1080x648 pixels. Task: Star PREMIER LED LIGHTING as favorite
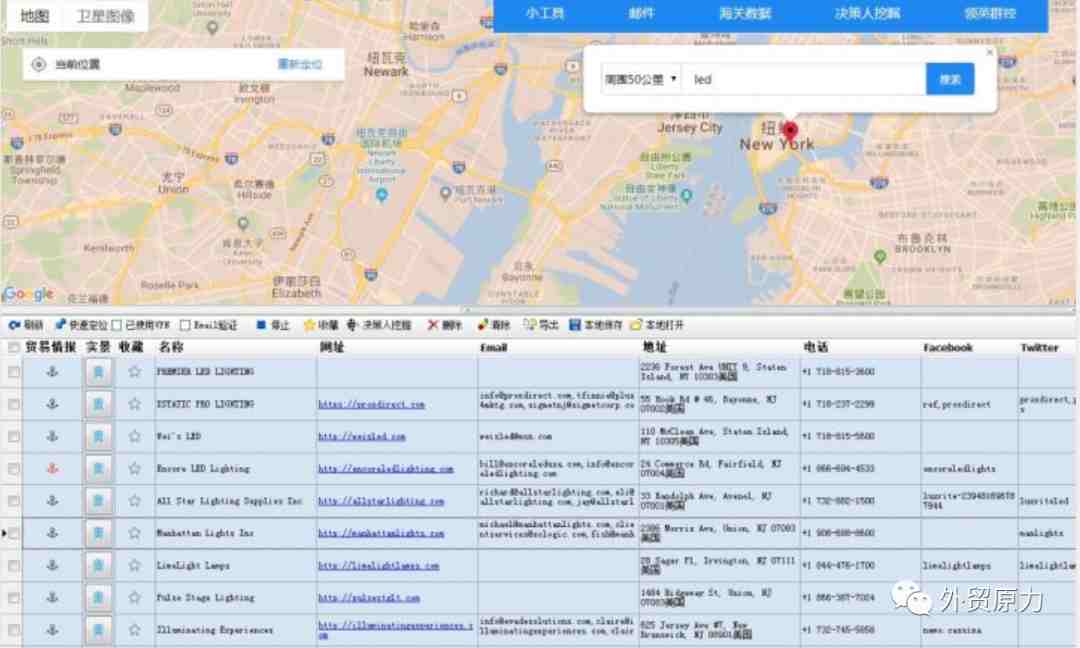pyautogui.click(x=134, y=372)
